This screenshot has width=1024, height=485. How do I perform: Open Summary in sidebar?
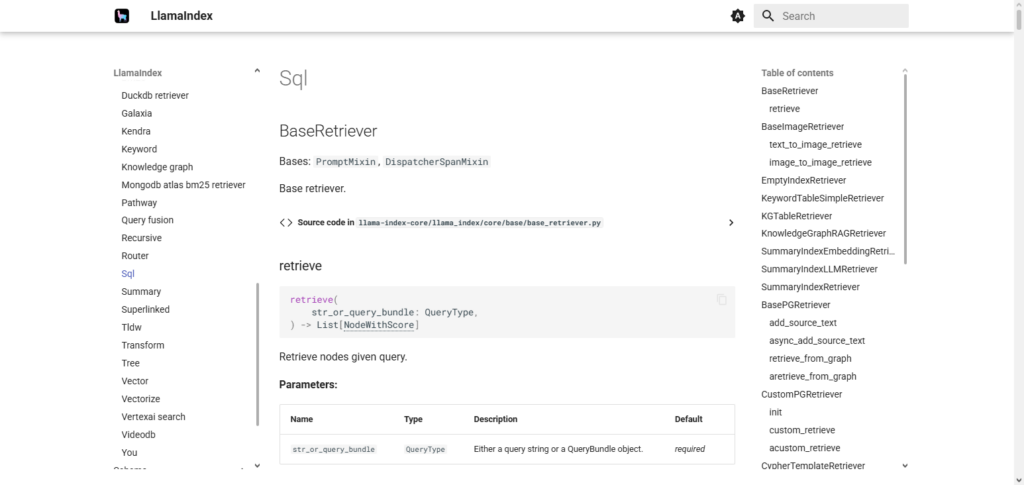pyautogui.click(x=141, y=292)
